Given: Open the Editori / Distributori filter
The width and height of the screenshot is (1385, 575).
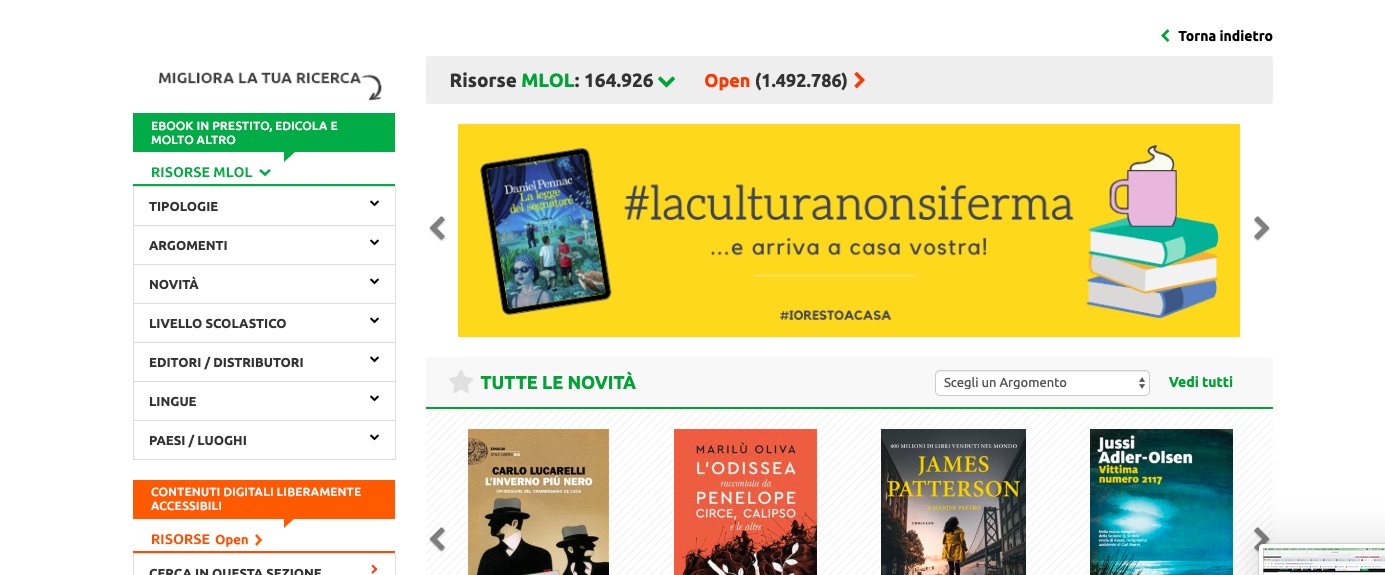Looking at the screenshot, I should (x=264, y=362).
